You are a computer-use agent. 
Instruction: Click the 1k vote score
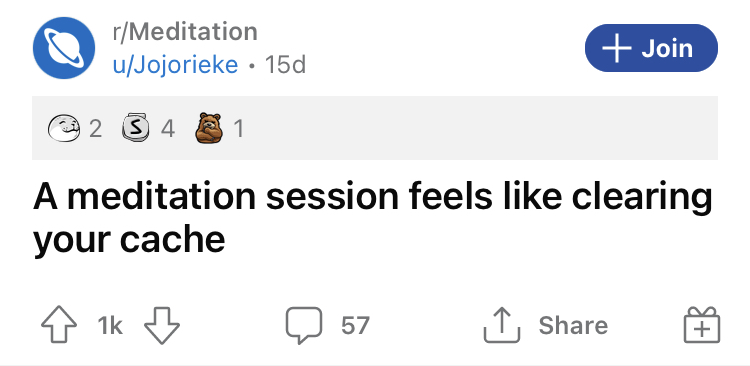110,326
